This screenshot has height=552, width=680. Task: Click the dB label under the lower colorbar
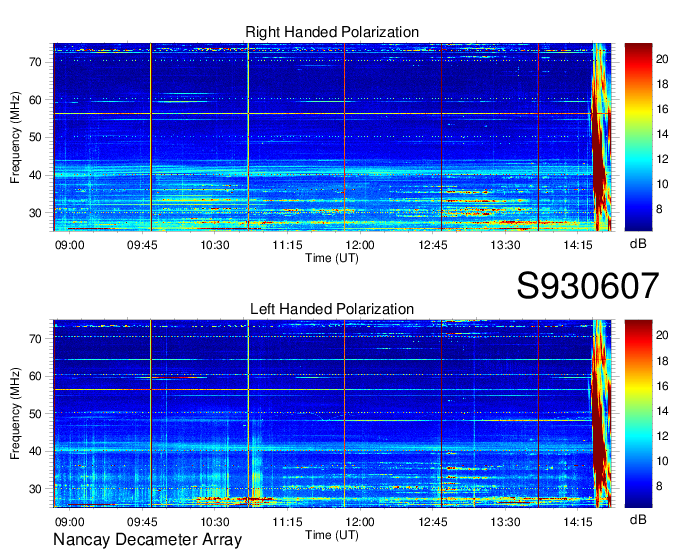638,520
